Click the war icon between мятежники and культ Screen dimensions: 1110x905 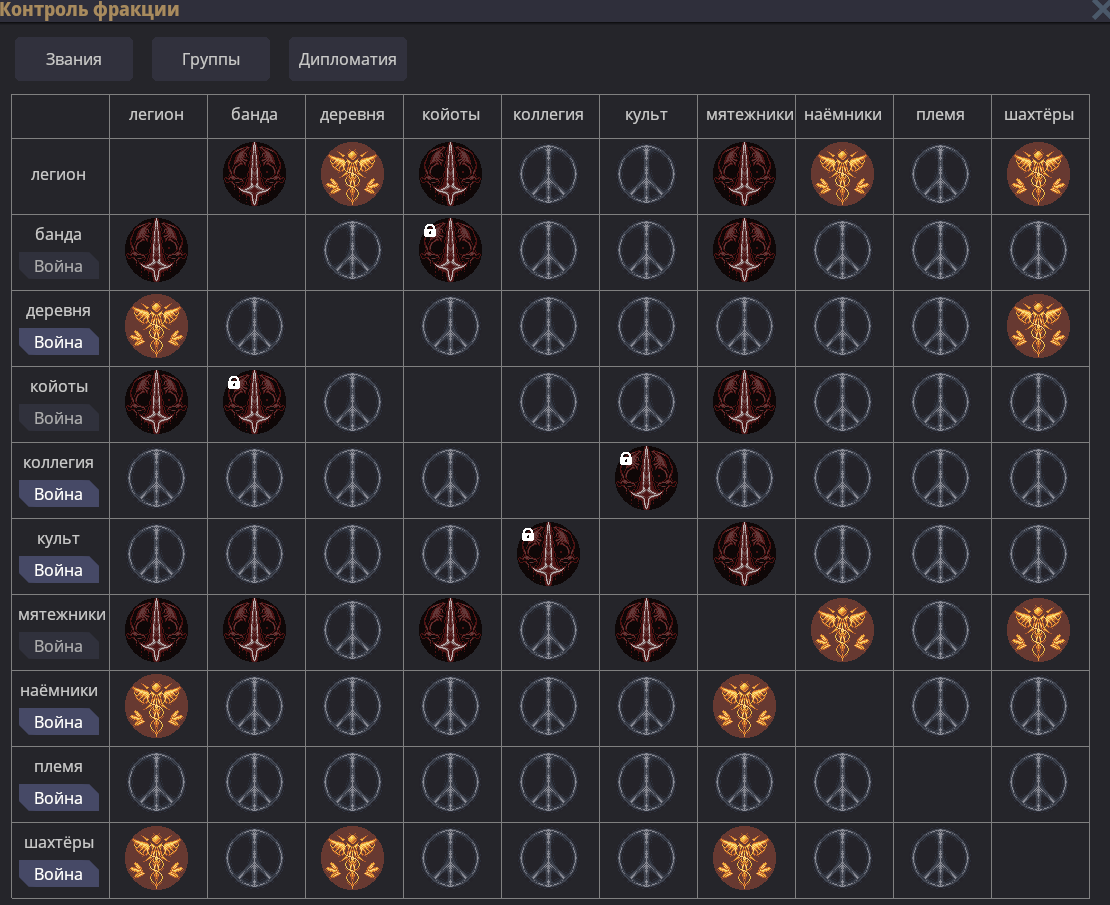pos(646,631)
